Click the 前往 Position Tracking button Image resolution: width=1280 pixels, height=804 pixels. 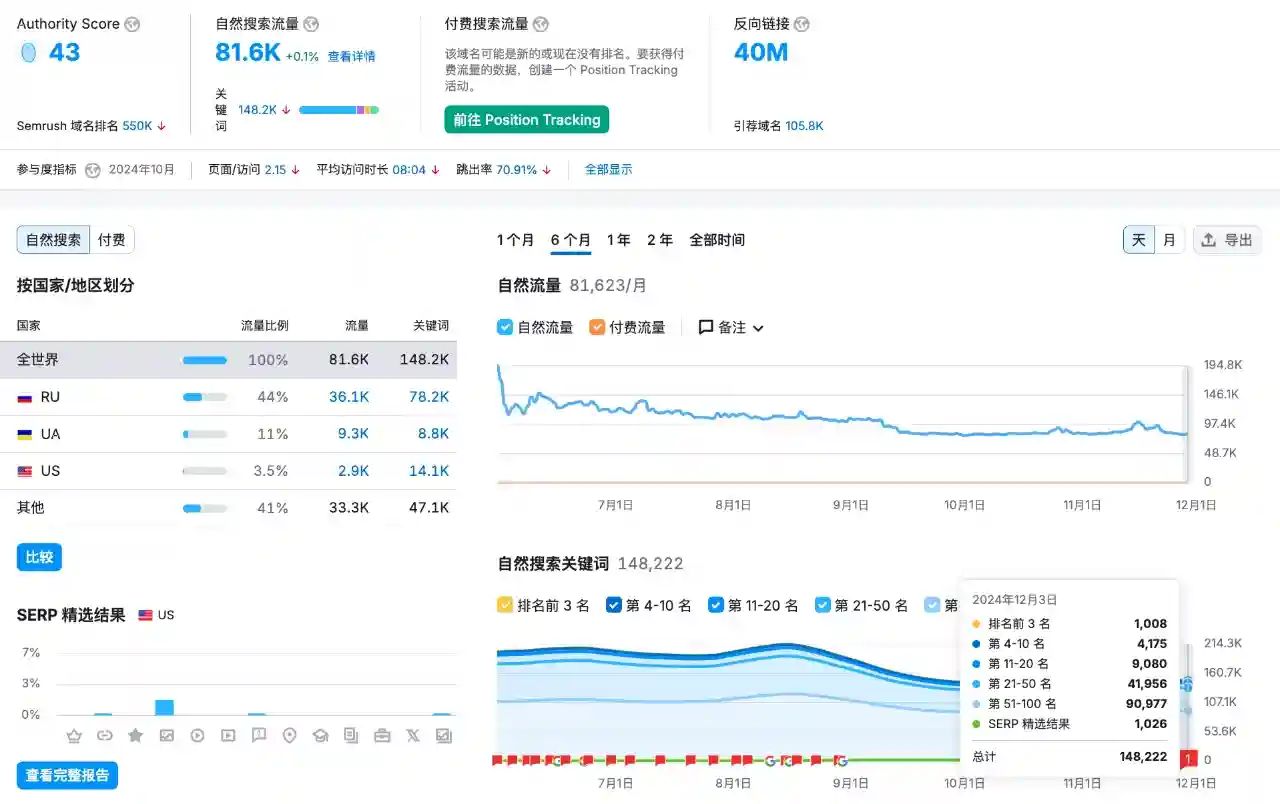pos(527,119)
